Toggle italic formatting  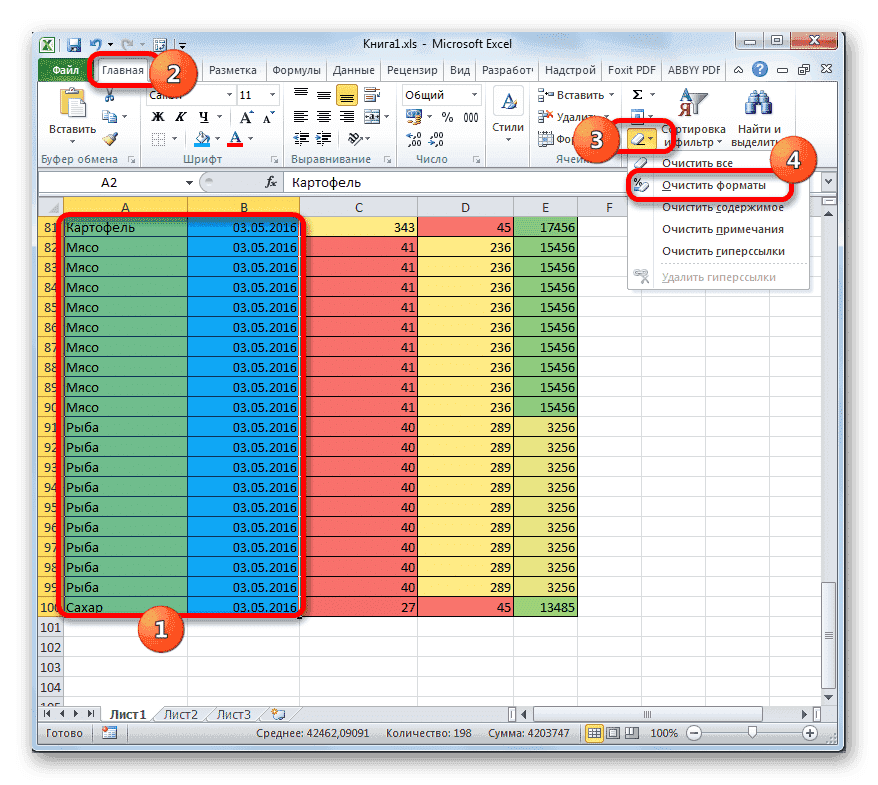(180, 116)
